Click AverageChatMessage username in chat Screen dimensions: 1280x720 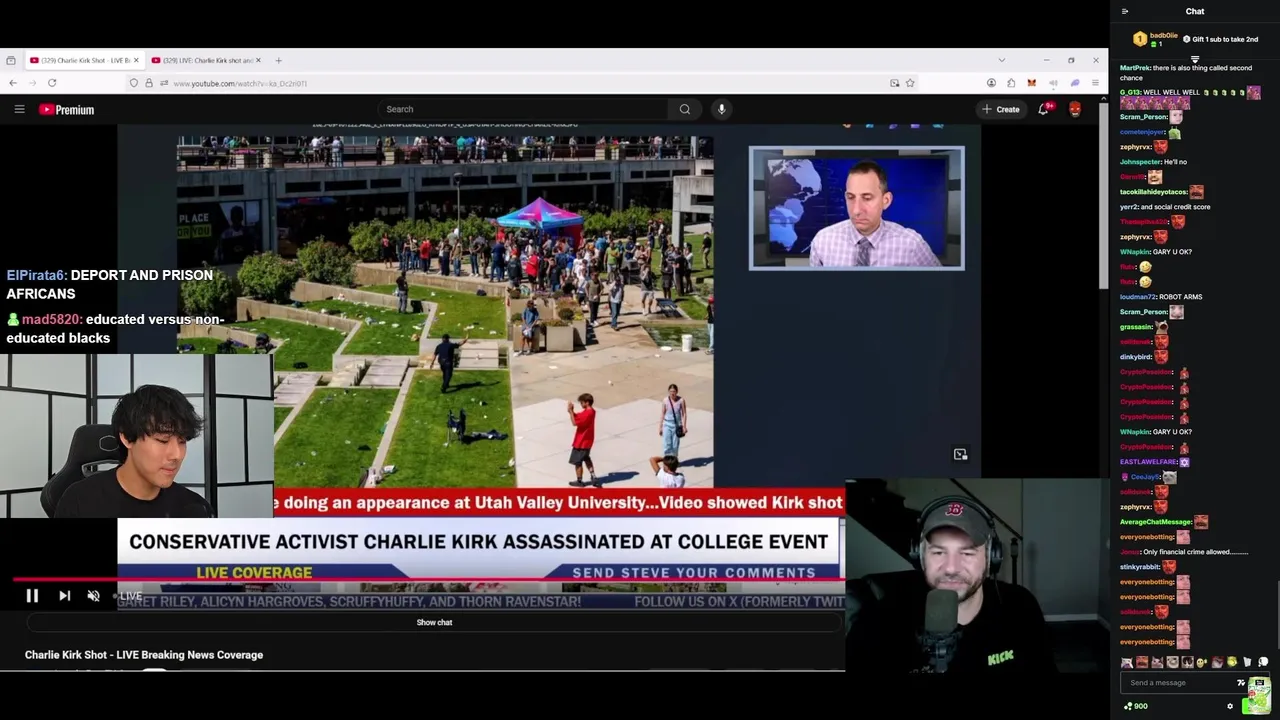[x=1156, y=522]
